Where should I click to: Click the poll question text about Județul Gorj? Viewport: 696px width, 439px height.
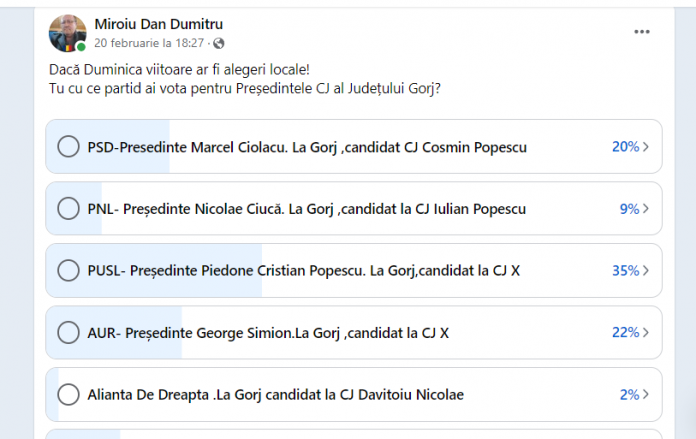(245, 88)
